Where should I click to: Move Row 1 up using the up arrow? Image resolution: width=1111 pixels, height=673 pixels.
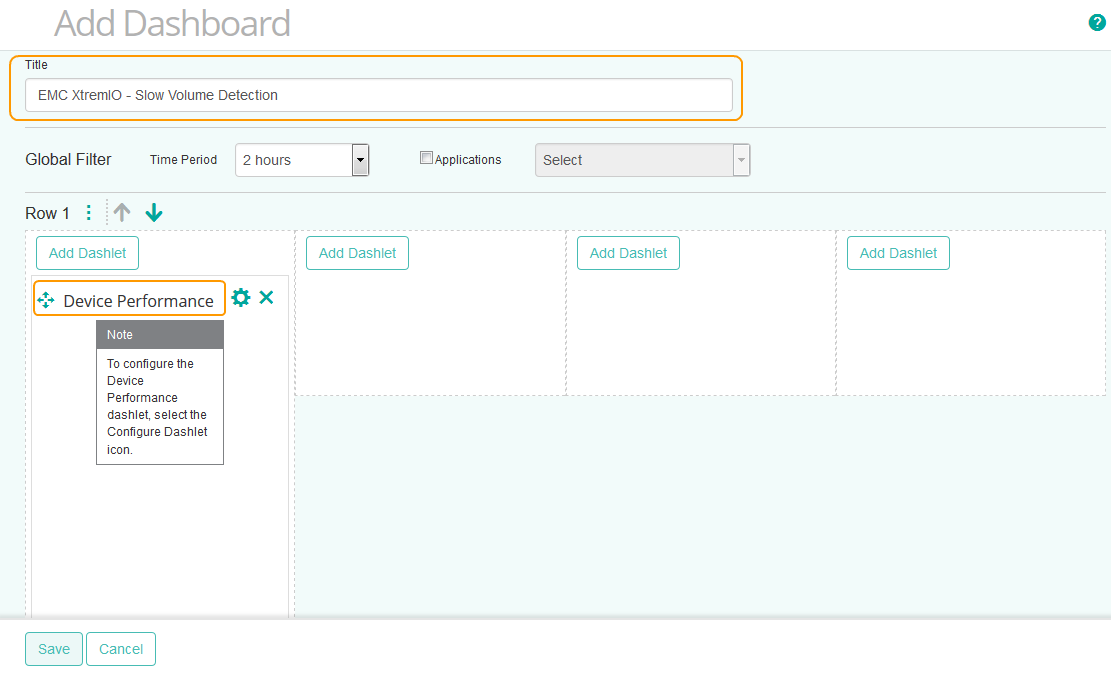click(x=121, y=212)
